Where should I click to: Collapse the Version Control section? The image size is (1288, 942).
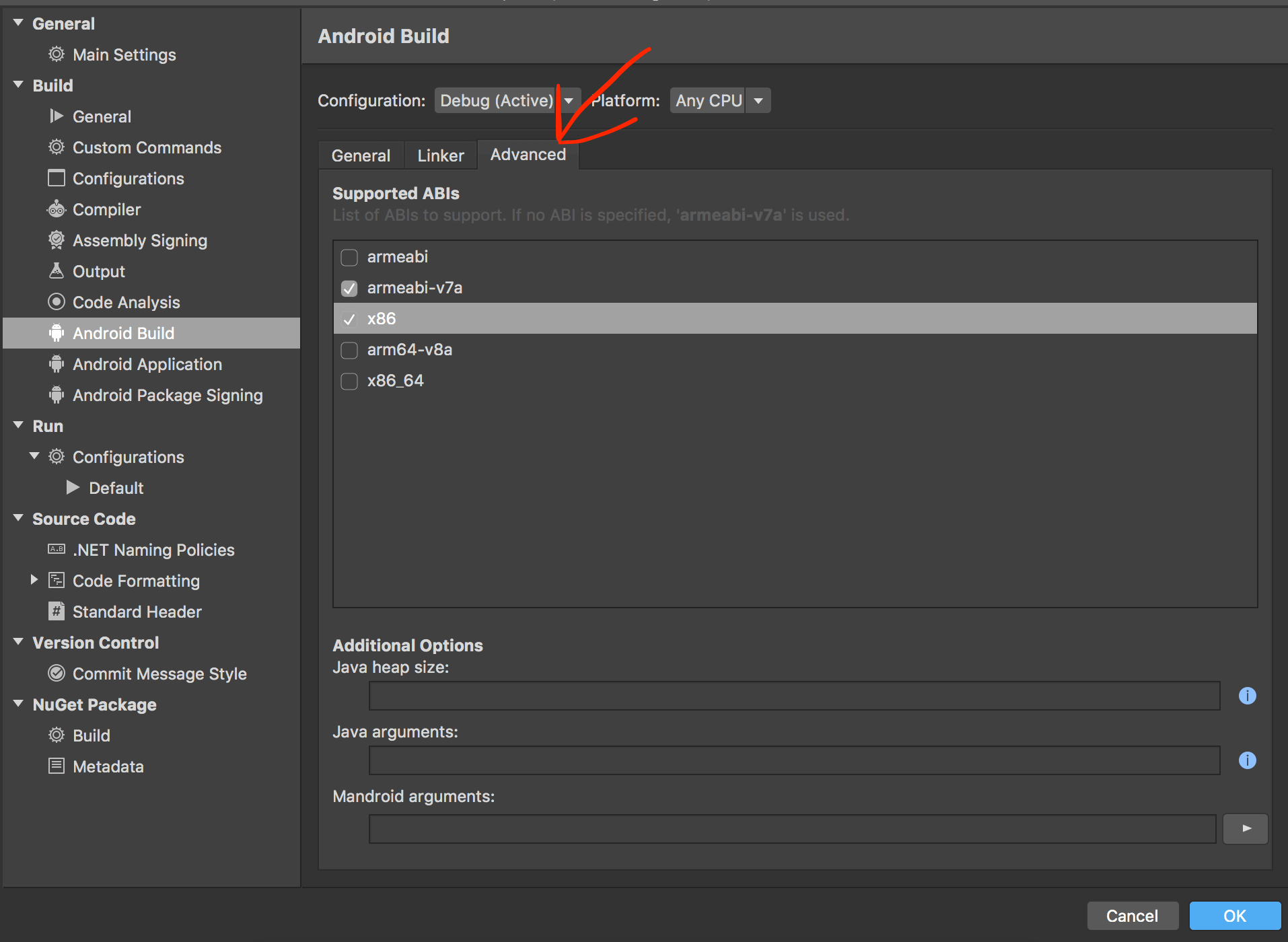tap(17, 641)
